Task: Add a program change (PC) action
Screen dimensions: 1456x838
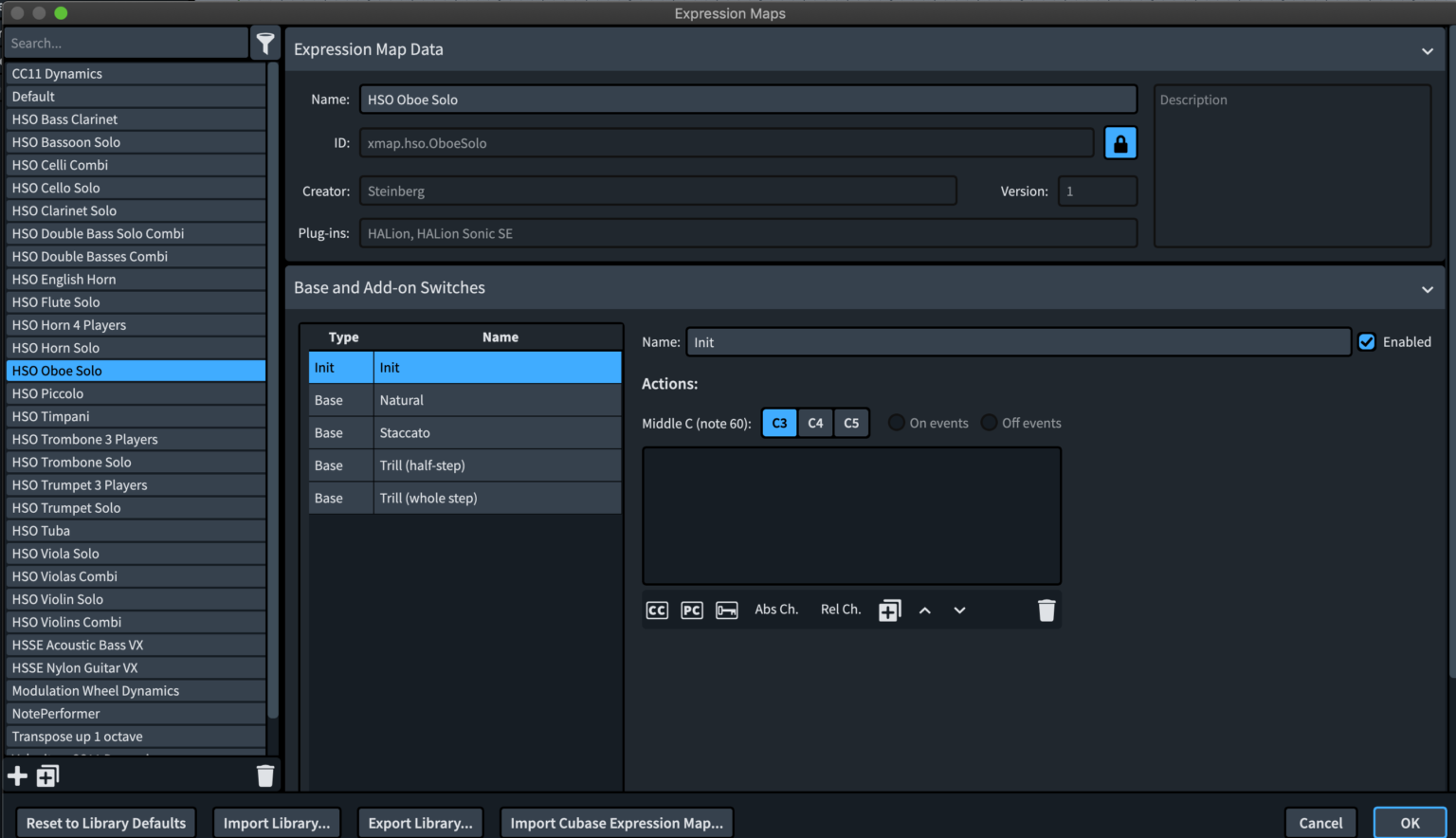Action: click(x=692, y=610)
